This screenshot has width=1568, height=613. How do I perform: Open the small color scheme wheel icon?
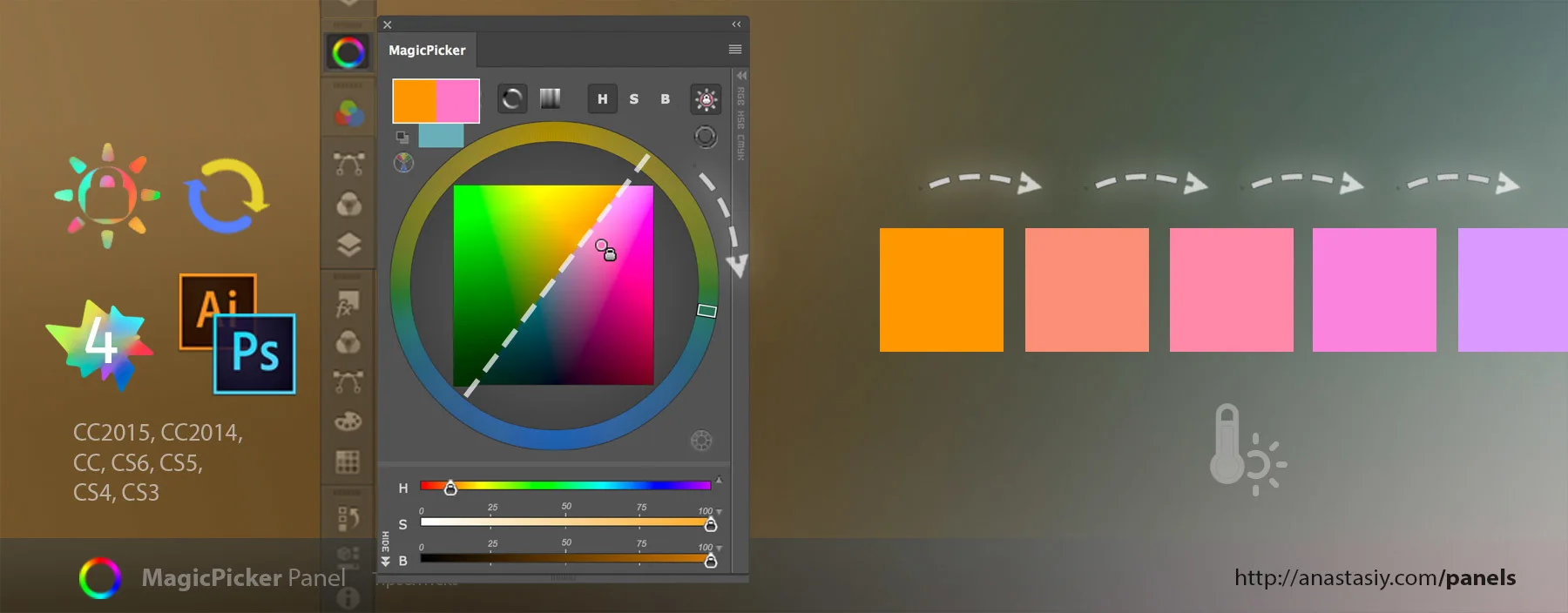pos(403,163)
